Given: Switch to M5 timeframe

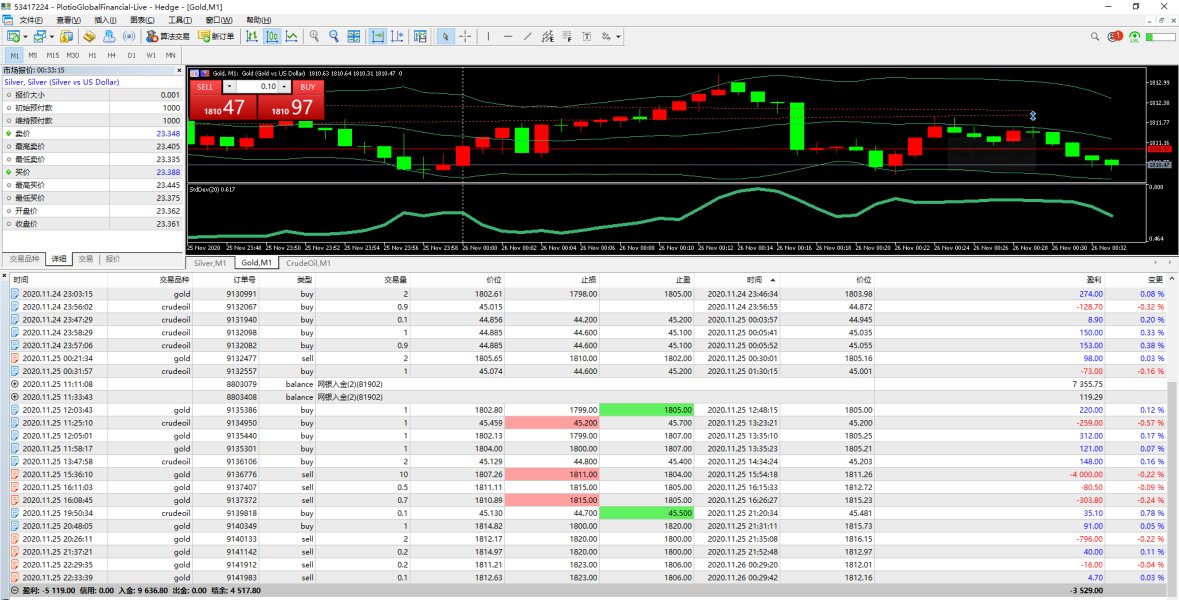Looking at the screenshot, I should click(33, 55).
